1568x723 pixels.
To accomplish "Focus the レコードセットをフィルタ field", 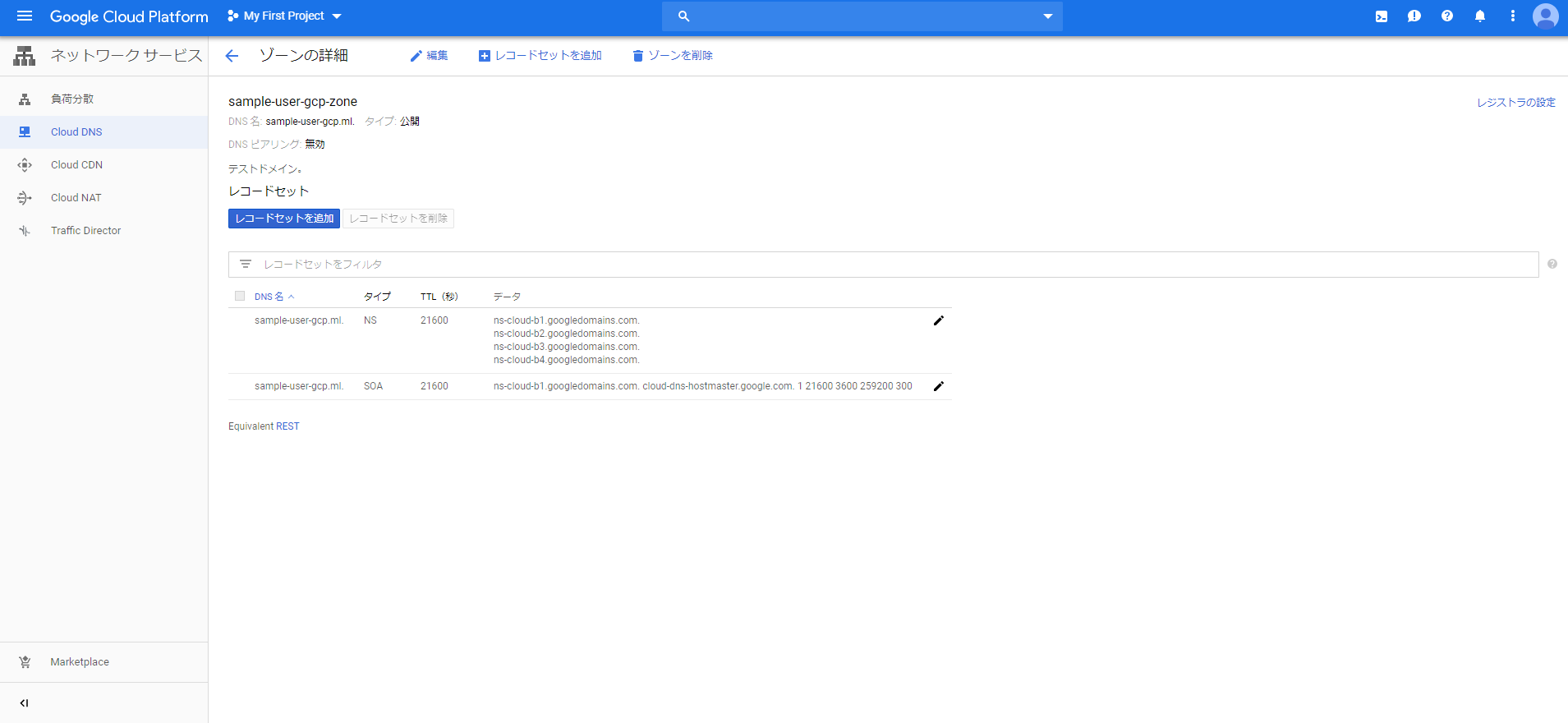I will [x=883, y=265].
